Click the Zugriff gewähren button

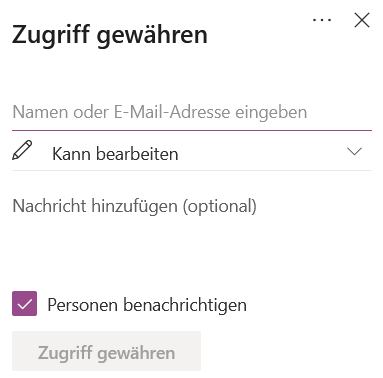(x=106, y=351)
